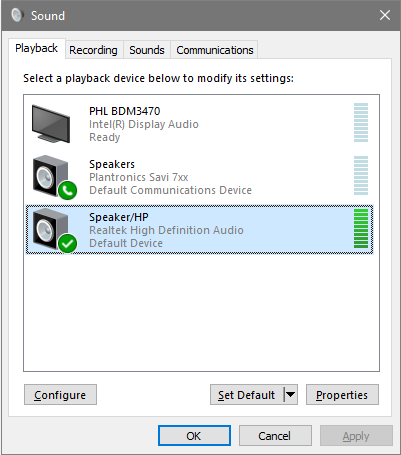
Task: Click the green level meter for Speaker/HP
Action: click(361, 228)
